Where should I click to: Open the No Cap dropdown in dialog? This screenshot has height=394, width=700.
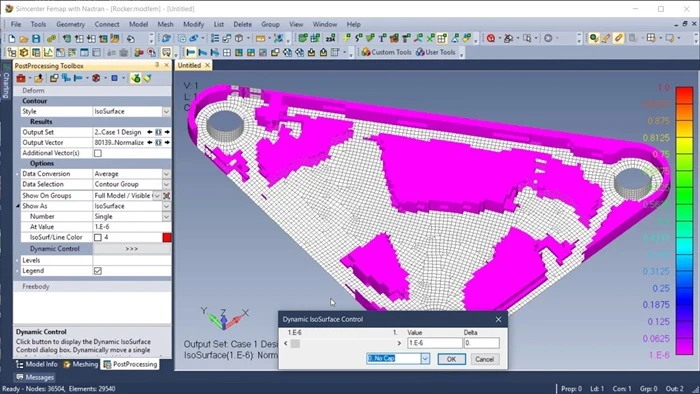tap(425, 358)
